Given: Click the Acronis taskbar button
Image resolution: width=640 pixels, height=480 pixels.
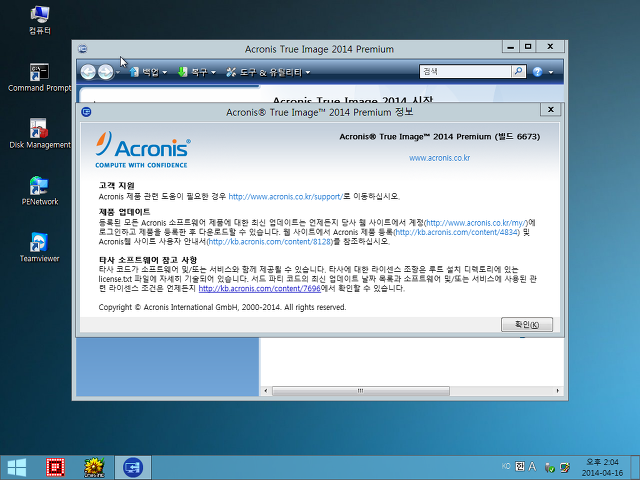Looking at the screenshot, I should click(133, 468).
